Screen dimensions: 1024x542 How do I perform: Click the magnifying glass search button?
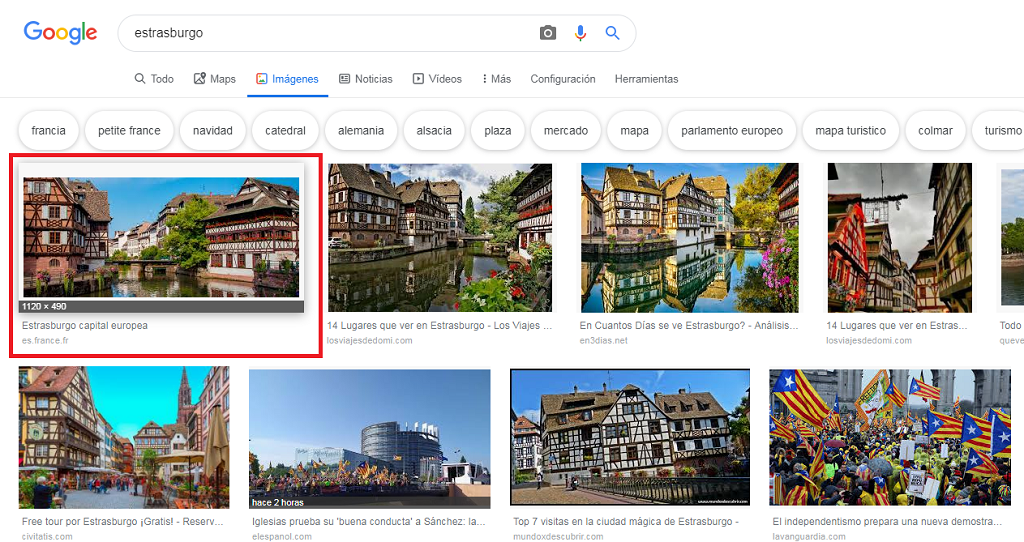click(612, 33)
